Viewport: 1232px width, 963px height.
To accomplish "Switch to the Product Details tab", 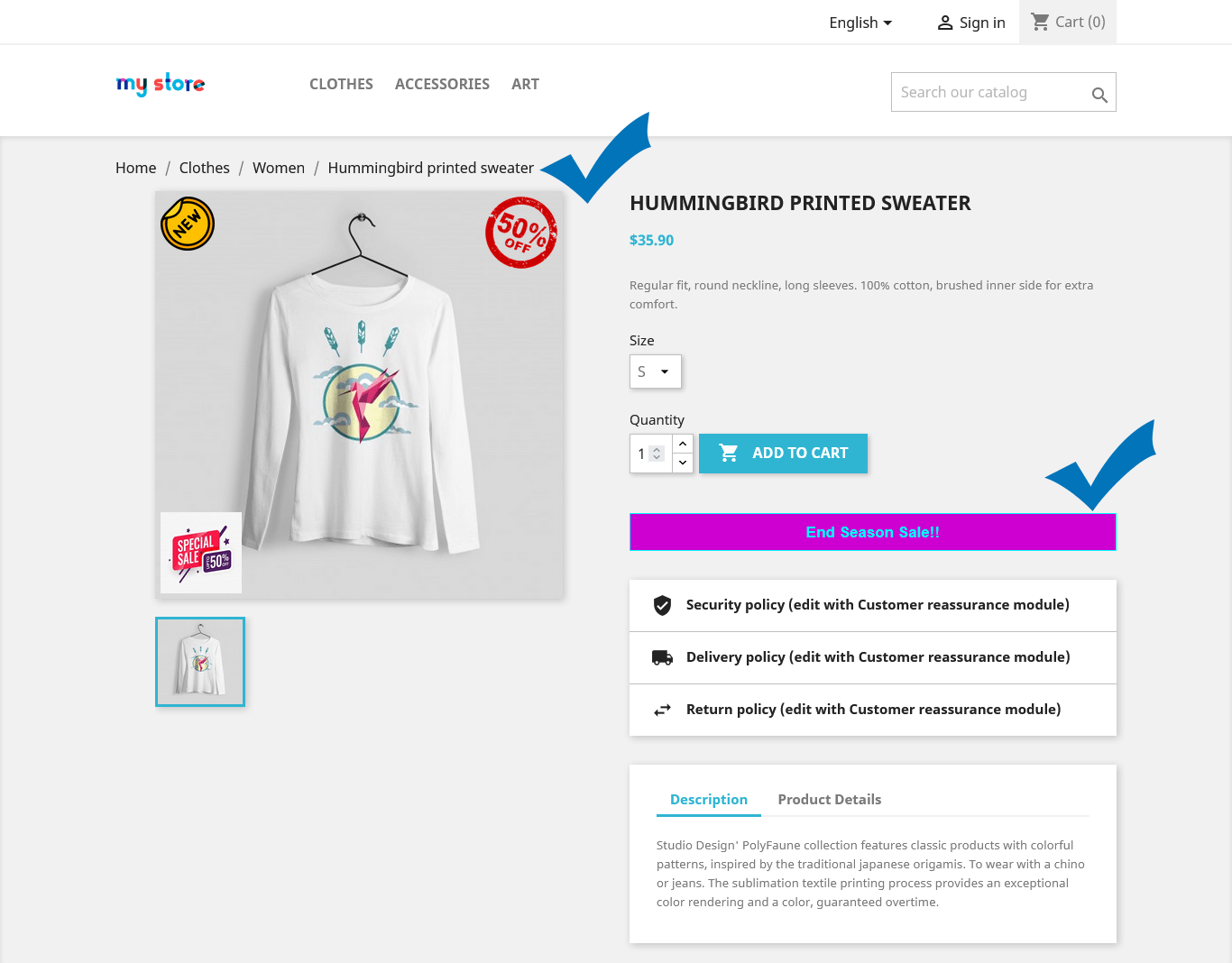I will click(829, 800).
